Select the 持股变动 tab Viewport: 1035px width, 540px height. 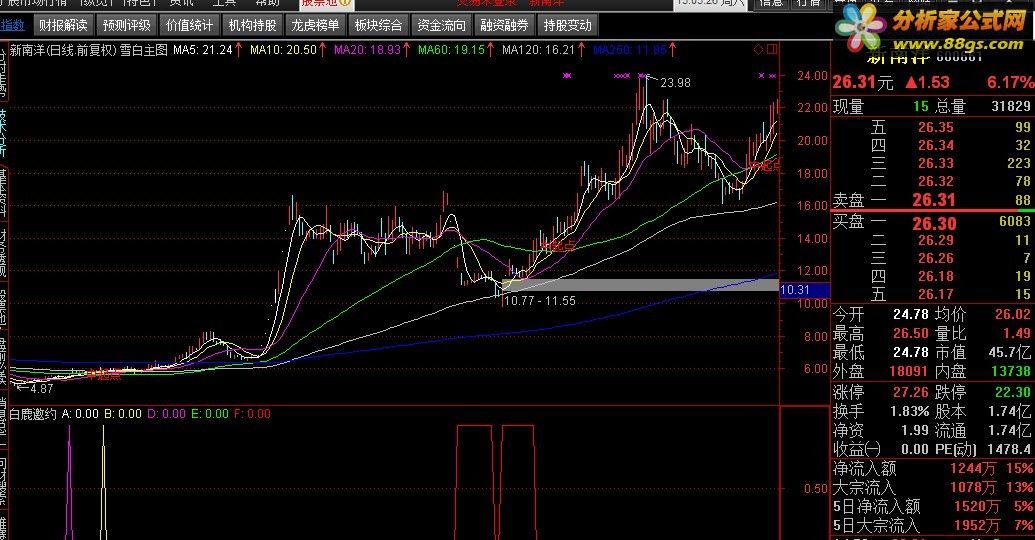point(568,26)
